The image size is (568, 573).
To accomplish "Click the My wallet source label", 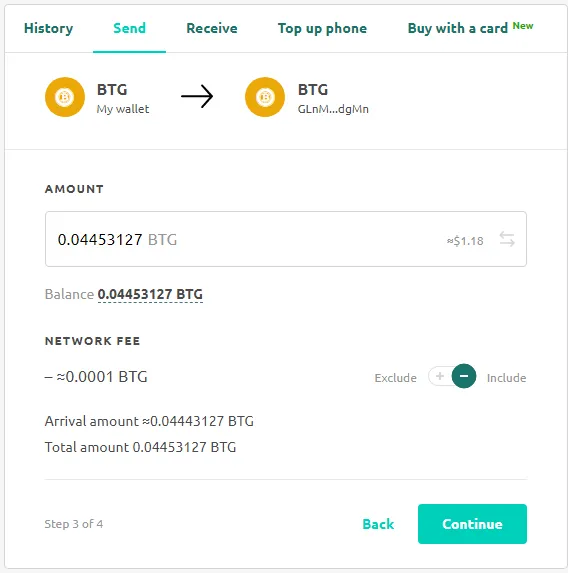I will pyautogui.click(x=123, y=109).
